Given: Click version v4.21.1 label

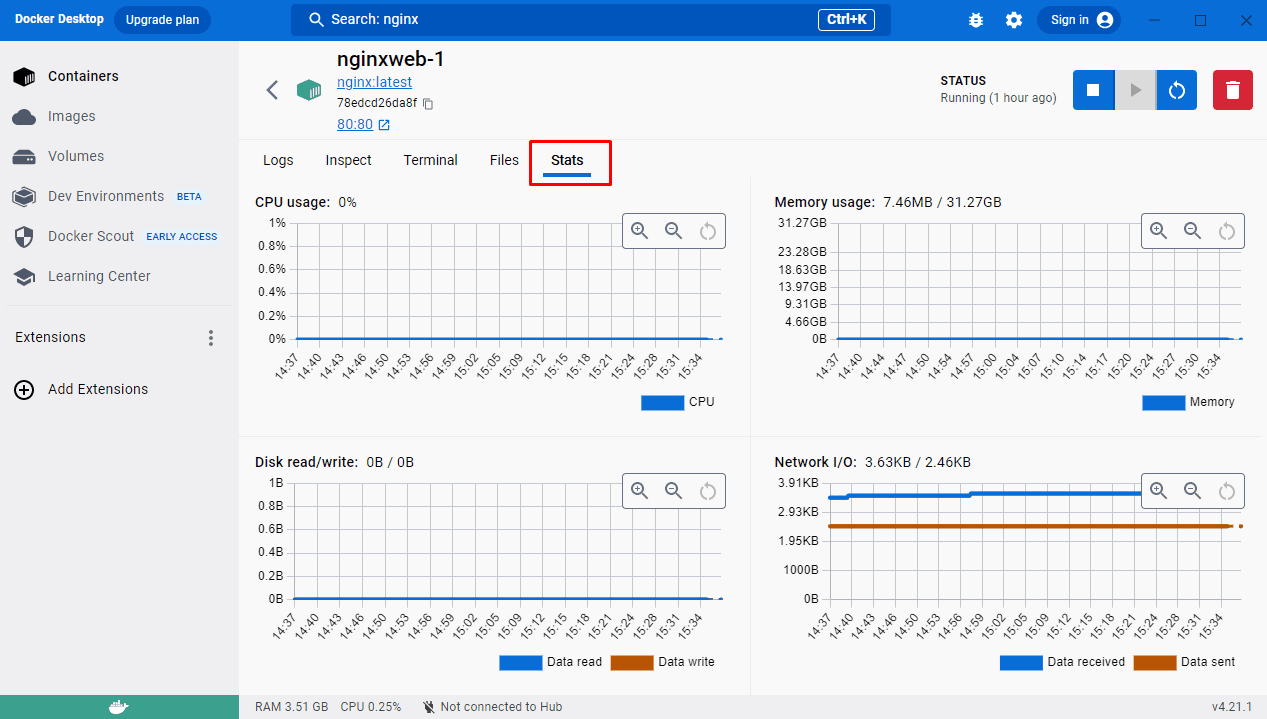Looking at the screenshot, I should 1232,707.
